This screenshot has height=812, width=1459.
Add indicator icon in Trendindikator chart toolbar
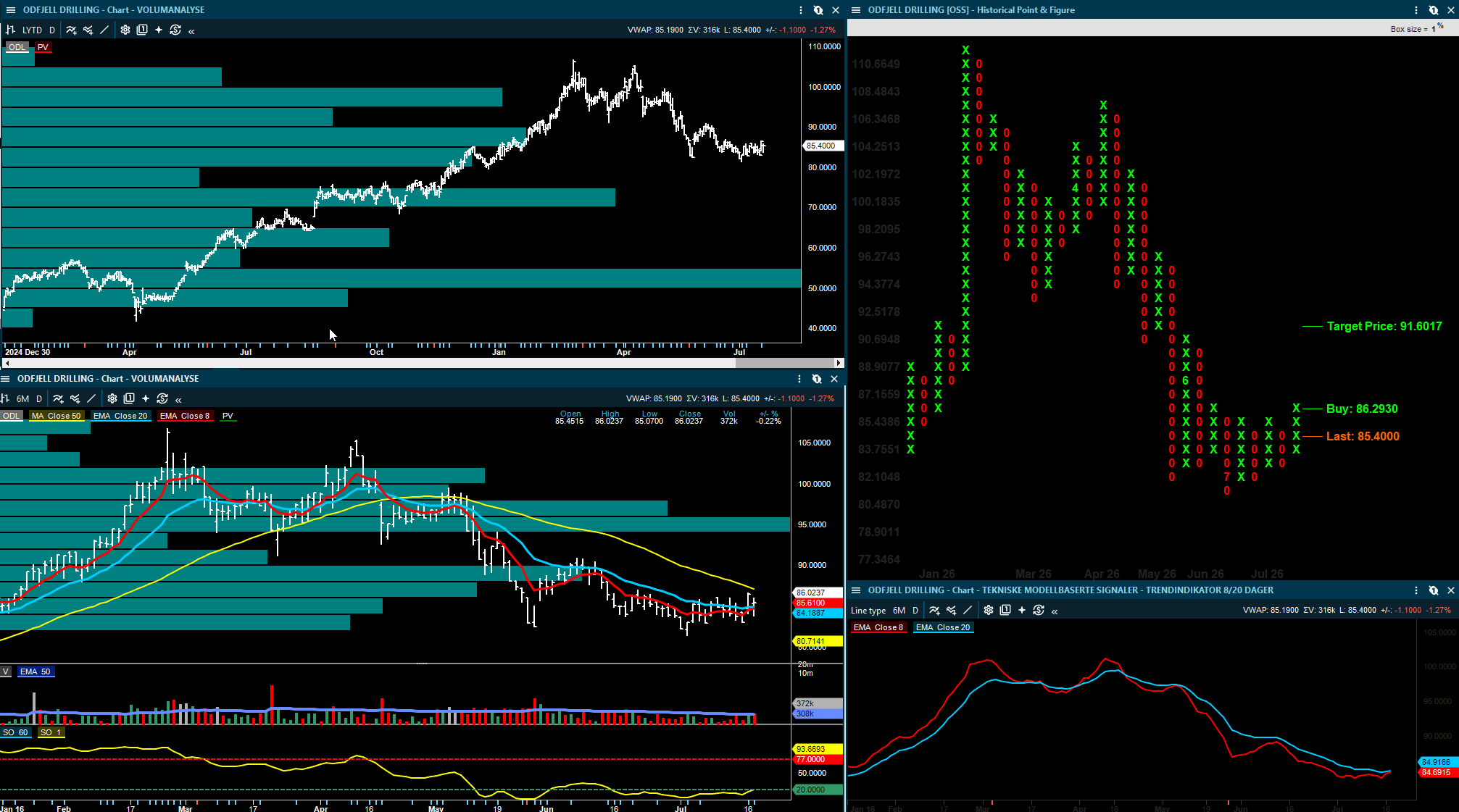(x=934, y=610)
